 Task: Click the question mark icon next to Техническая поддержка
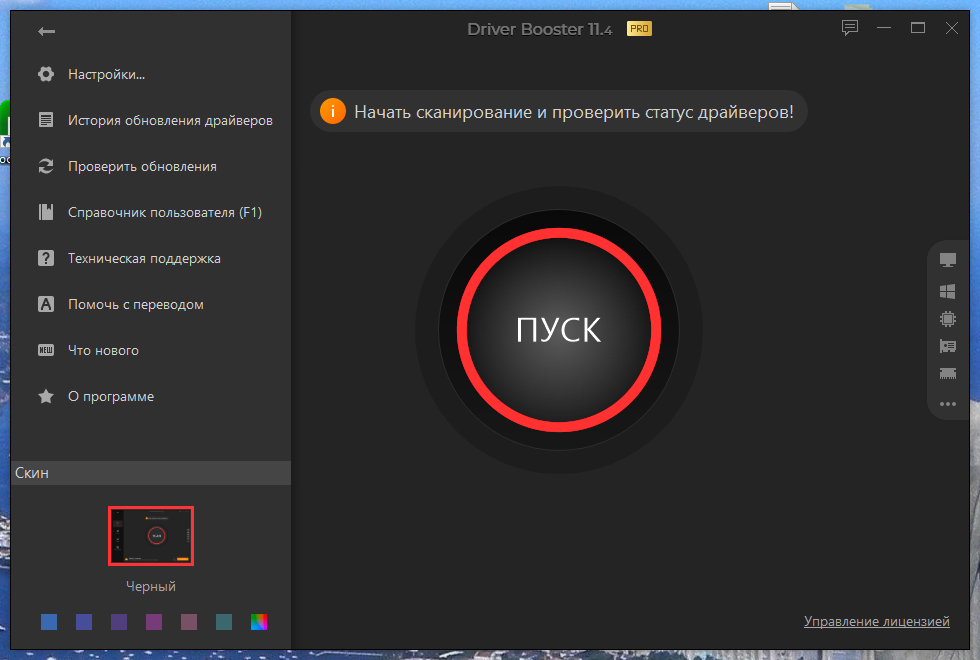click(46, 258)
